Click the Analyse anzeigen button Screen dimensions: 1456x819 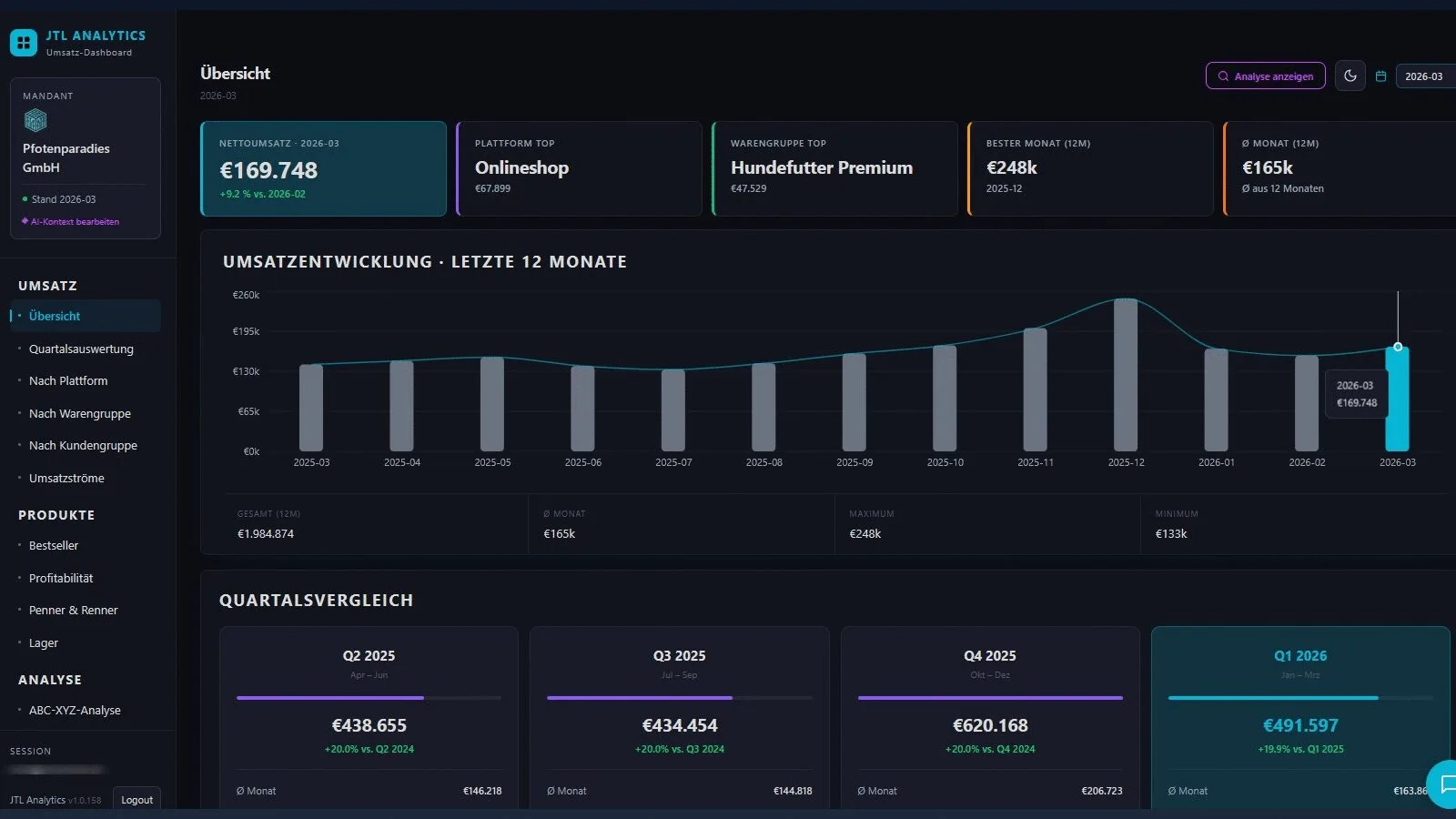click(x=1265, y=76)
